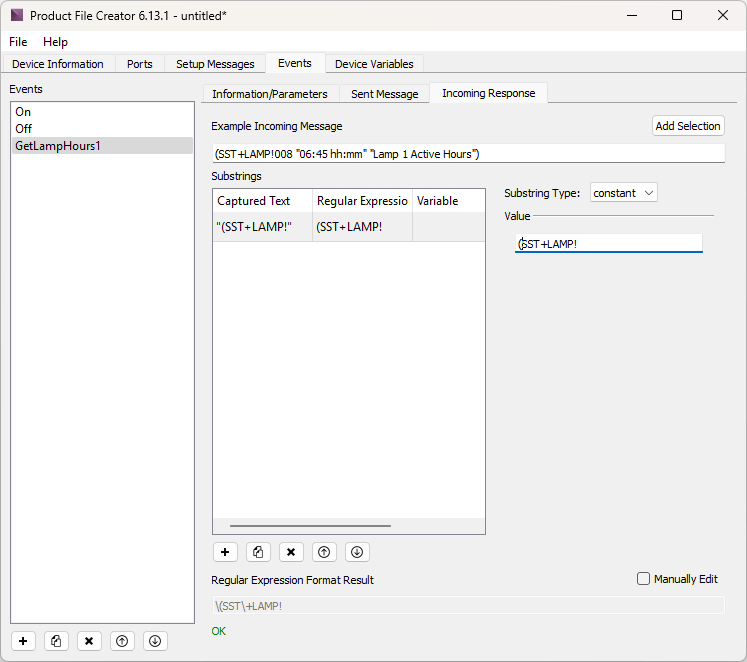The image size is (747, 662).
Task: Click the Example Incoming Message text field
Action: pos(467,154)
